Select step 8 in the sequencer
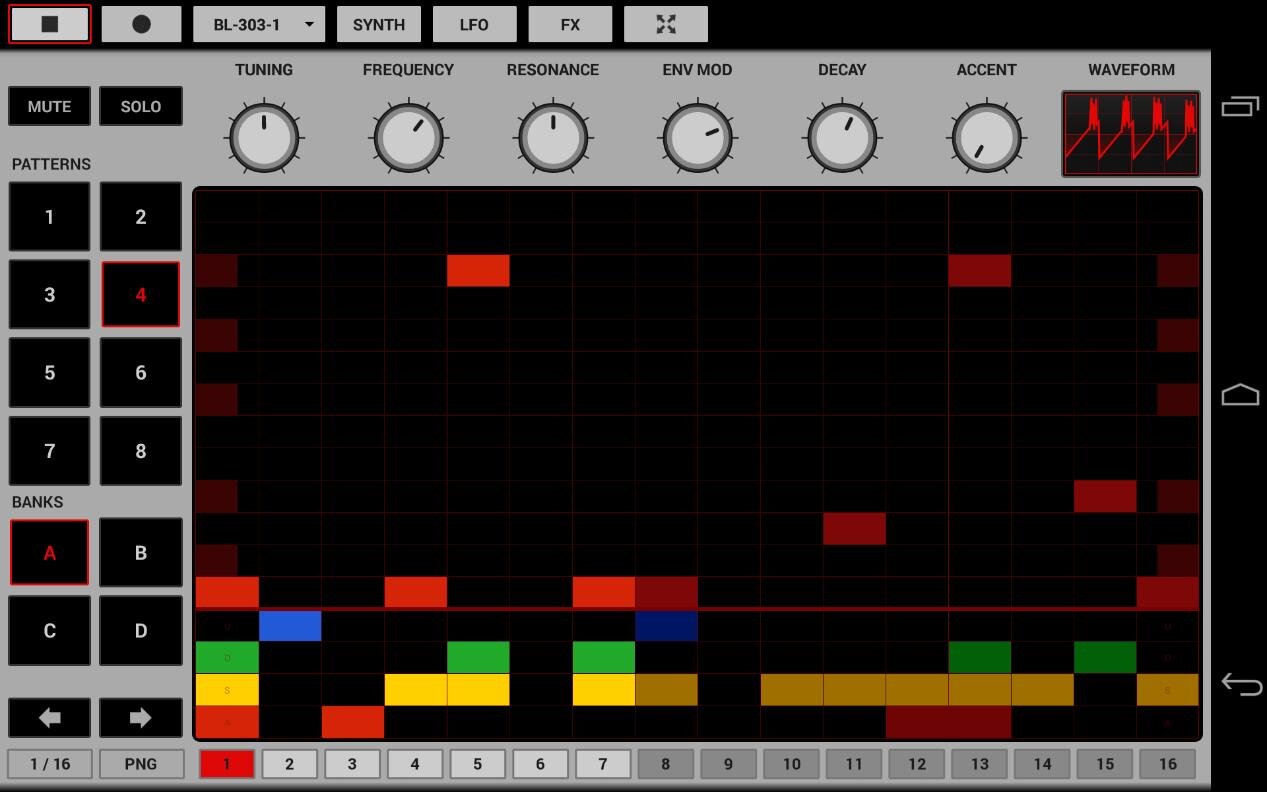 [665, 764]
